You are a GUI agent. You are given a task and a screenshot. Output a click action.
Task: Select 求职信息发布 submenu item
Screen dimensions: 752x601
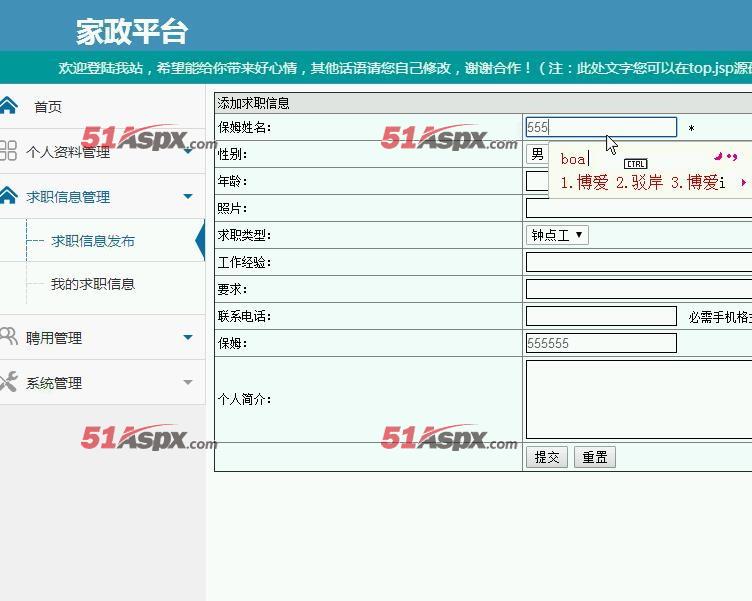(93, 241)
